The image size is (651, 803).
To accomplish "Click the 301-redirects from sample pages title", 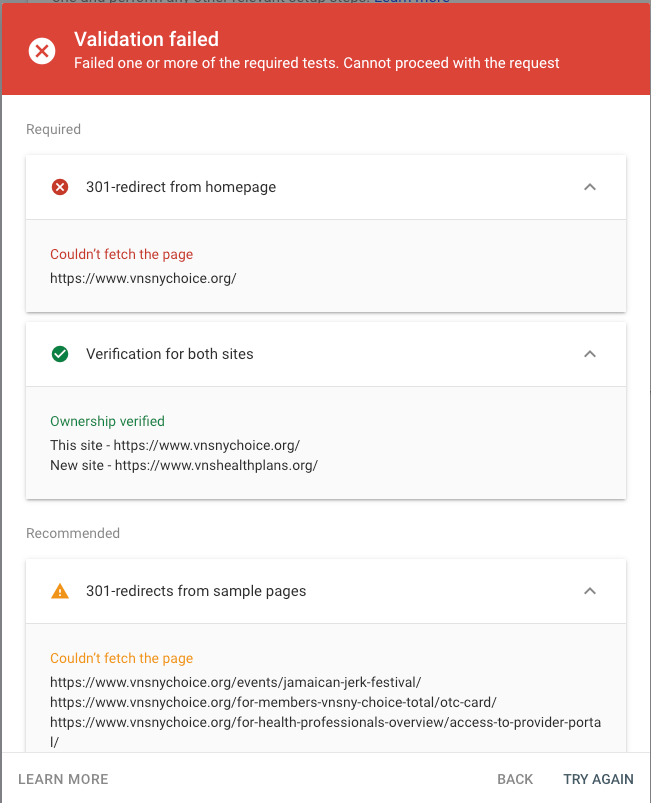I will coord(196,591).
